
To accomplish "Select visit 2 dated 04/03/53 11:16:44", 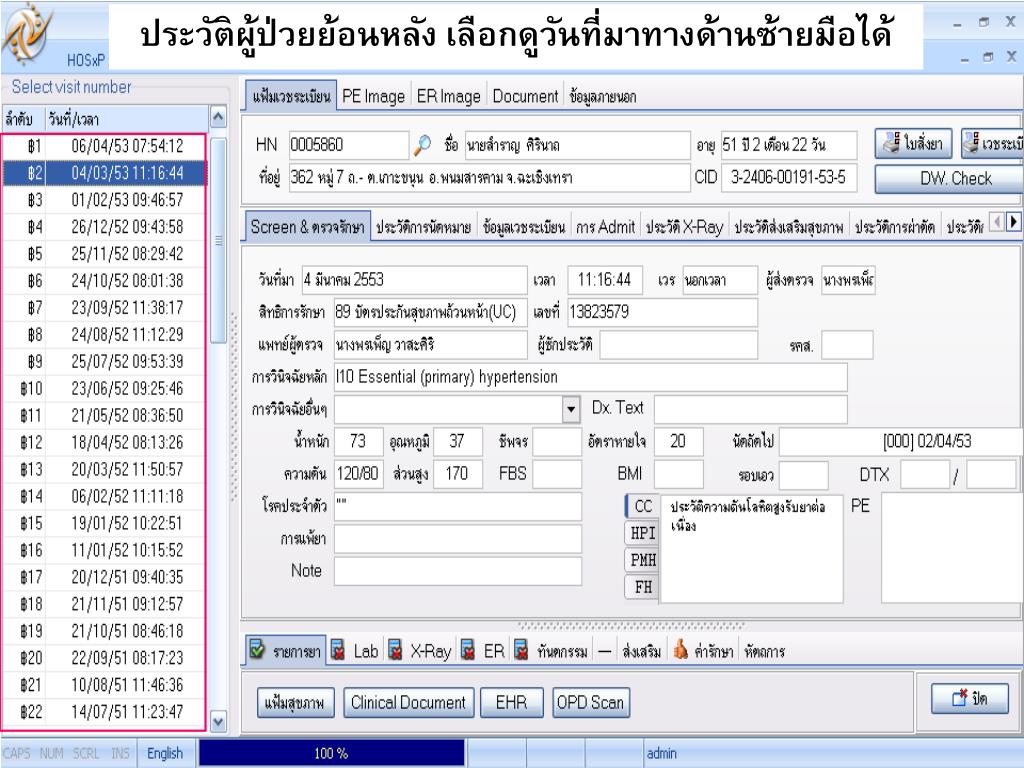I will pyautogui.click(x=104, y=173).
